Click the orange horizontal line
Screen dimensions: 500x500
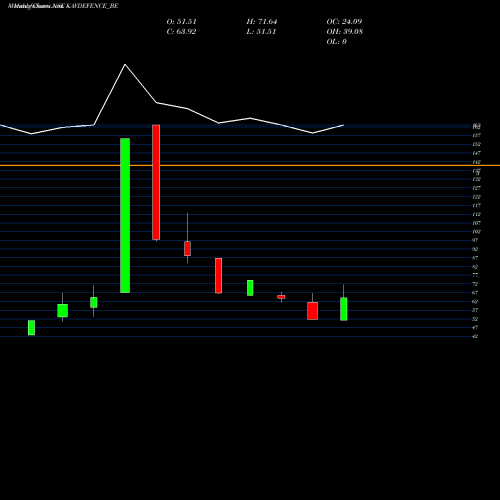(x=250, y=165)
